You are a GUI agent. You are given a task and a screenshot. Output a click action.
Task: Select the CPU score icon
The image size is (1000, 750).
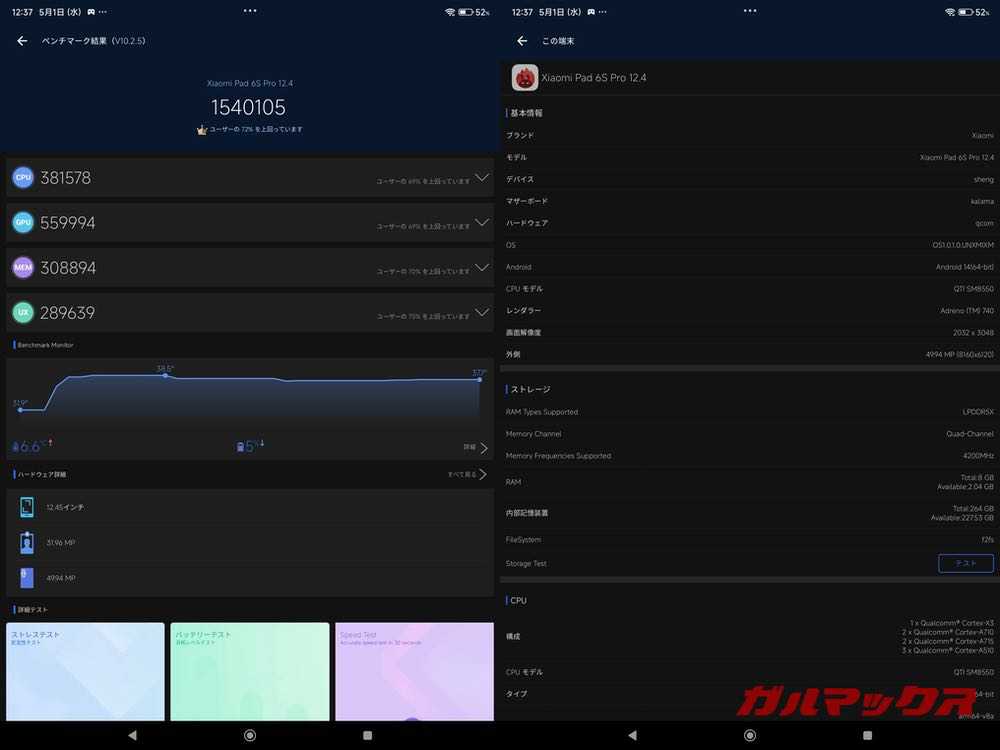click(x=22, y=177)
